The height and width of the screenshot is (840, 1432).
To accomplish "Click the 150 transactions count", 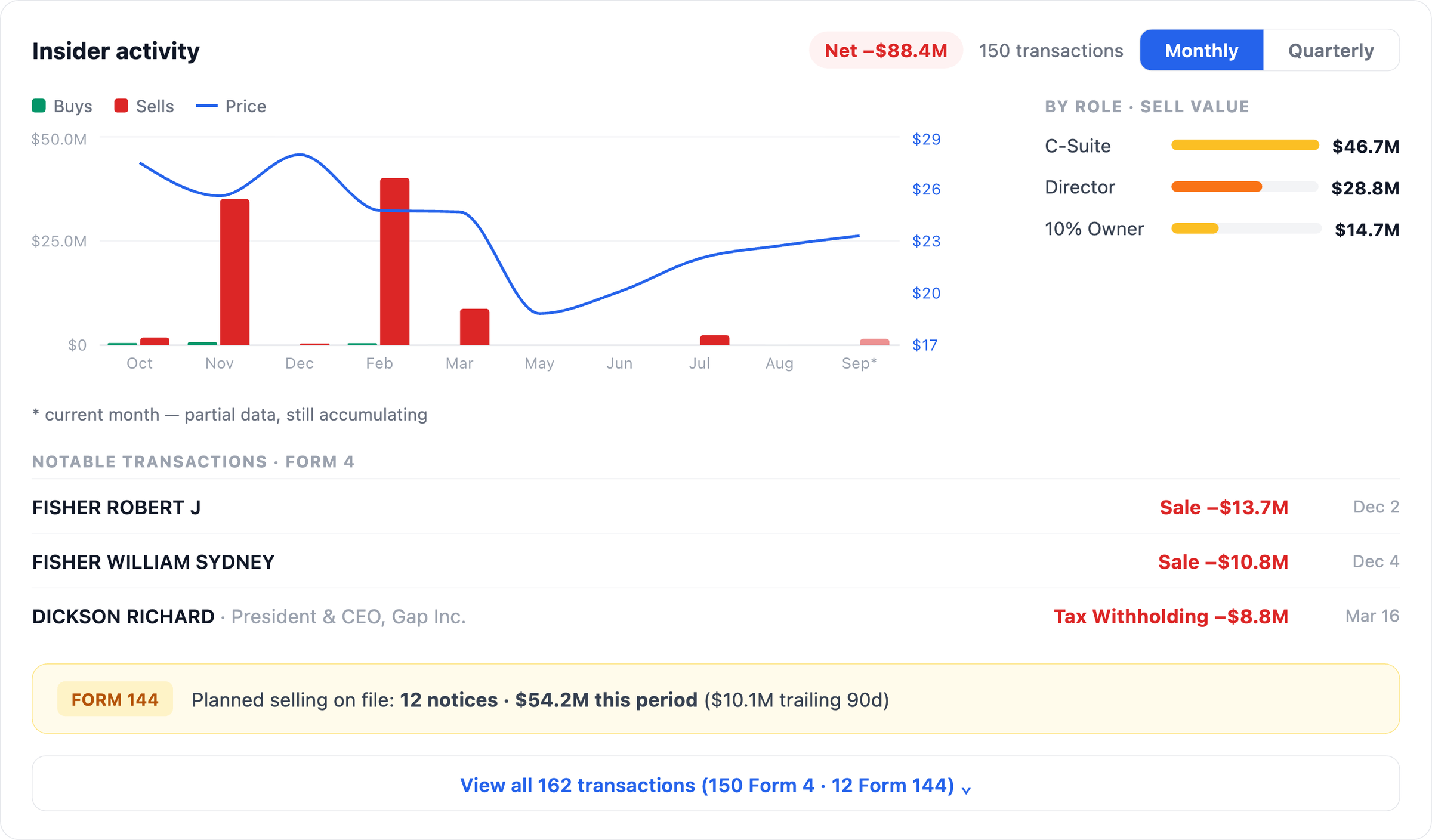I will coord(1051,51).
